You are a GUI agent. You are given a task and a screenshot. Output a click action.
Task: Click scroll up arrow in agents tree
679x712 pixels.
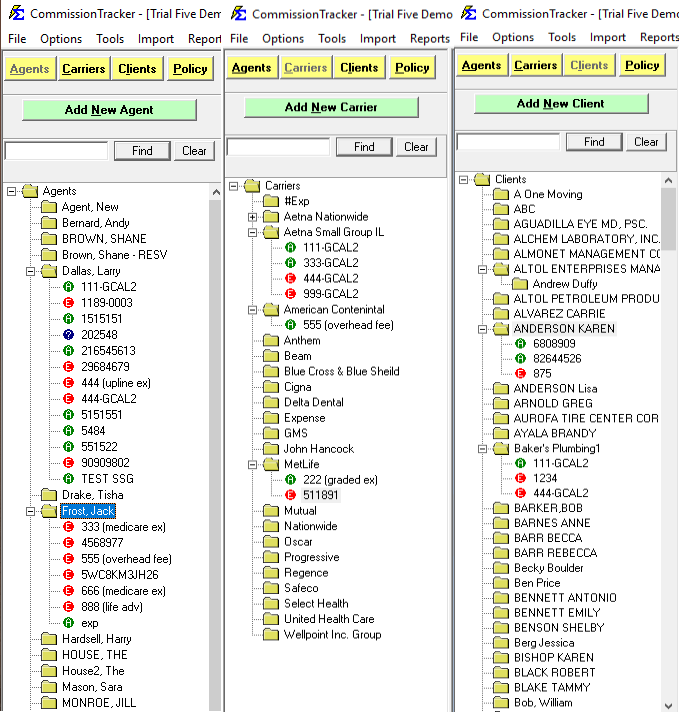(216, 192)
